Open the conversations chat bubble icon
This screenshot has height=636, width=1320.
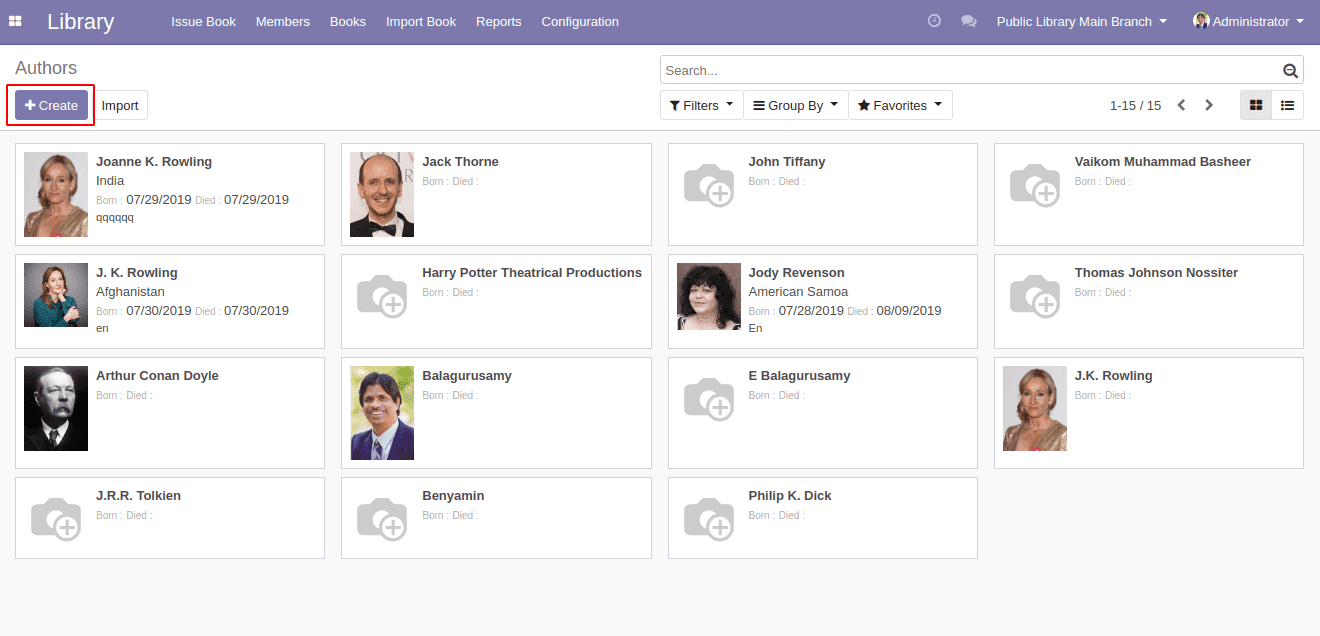(969, 21)
